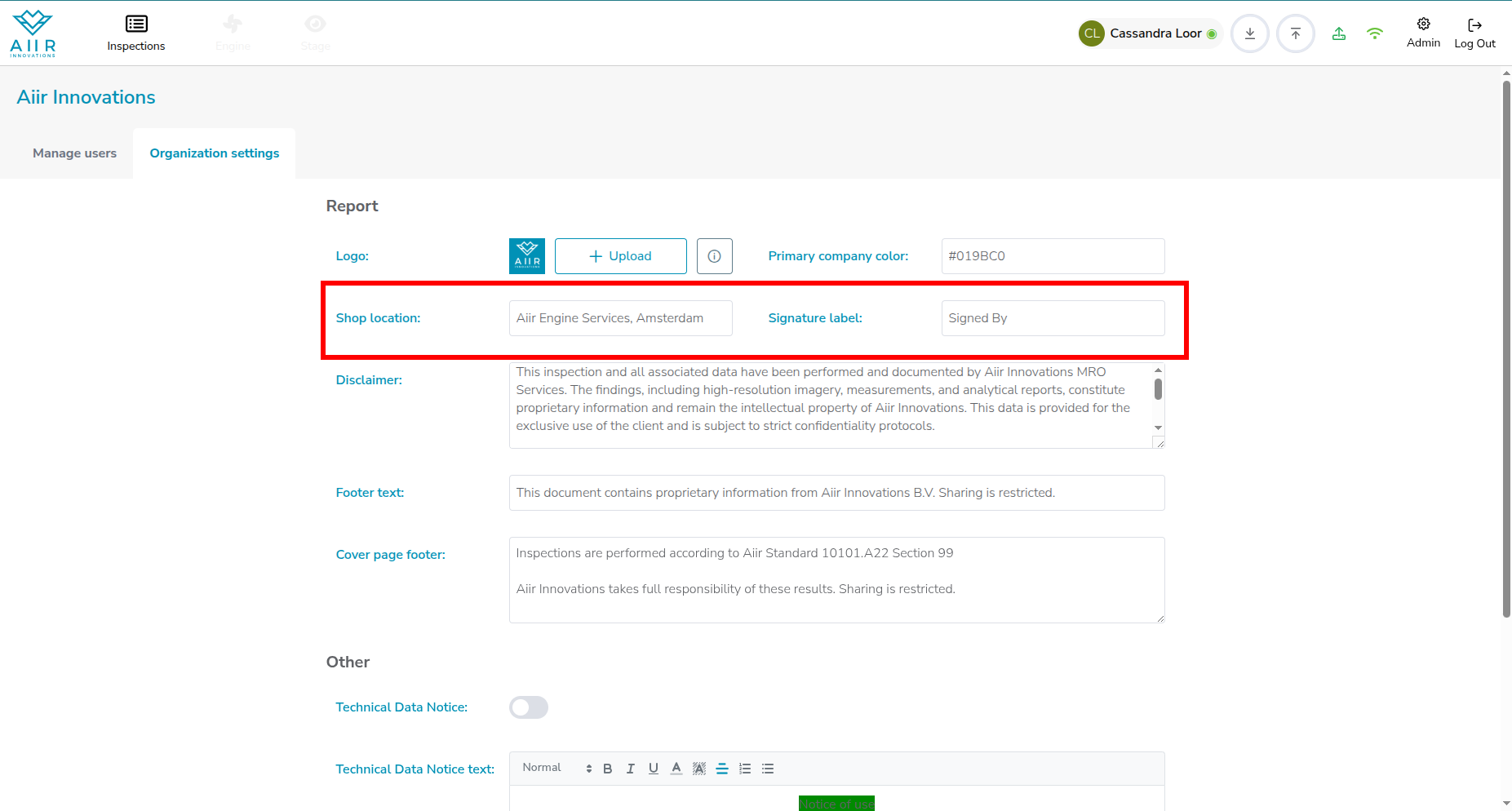Screen dimensions: 1512x811
Task: Click the Other section heading
Action: (x=348, y=662)
